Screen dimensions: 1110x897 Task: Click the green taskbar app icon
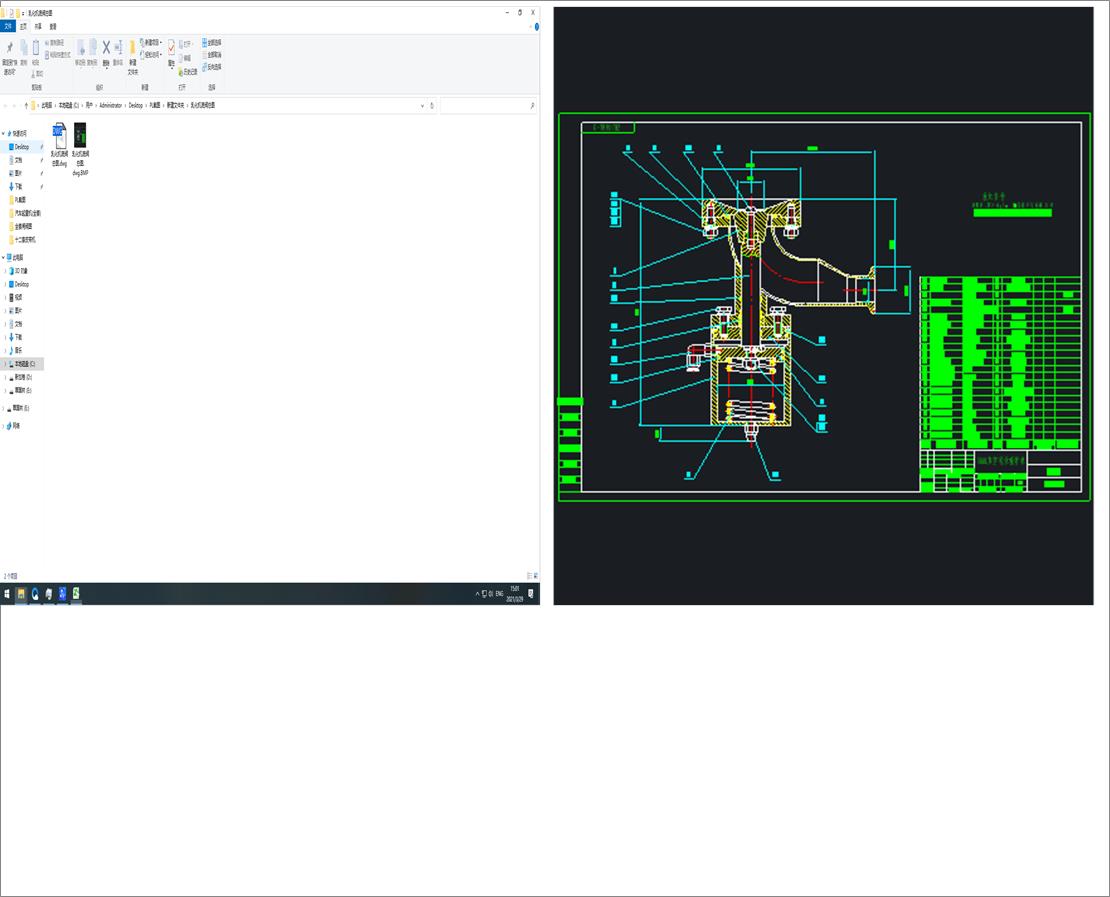click(76, 594)
